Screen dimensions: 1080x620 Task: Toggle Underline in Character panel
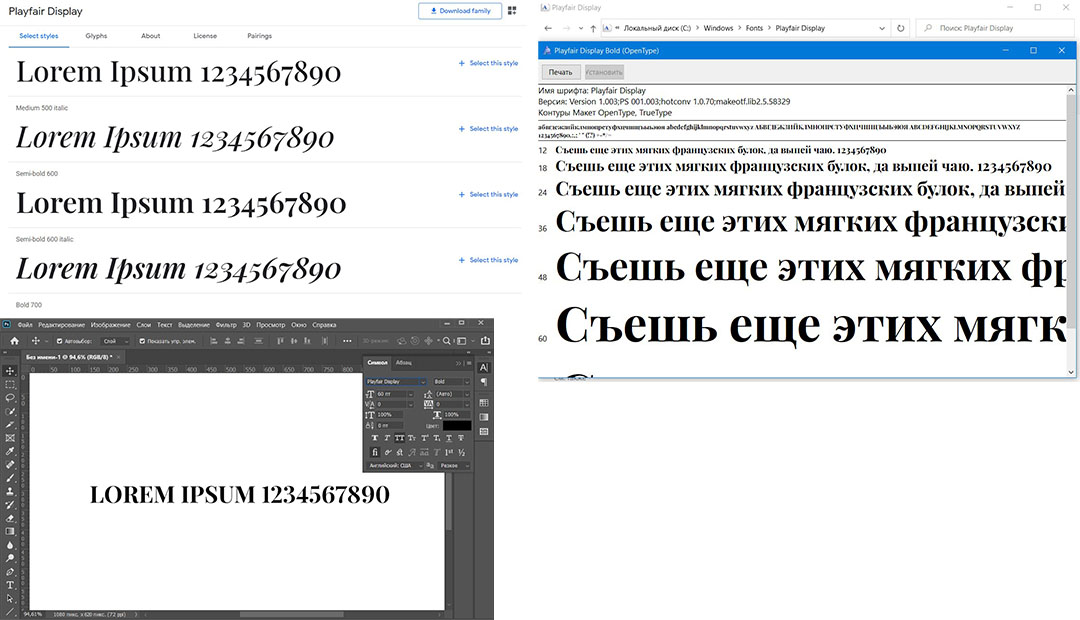click(x=449, y=438)
